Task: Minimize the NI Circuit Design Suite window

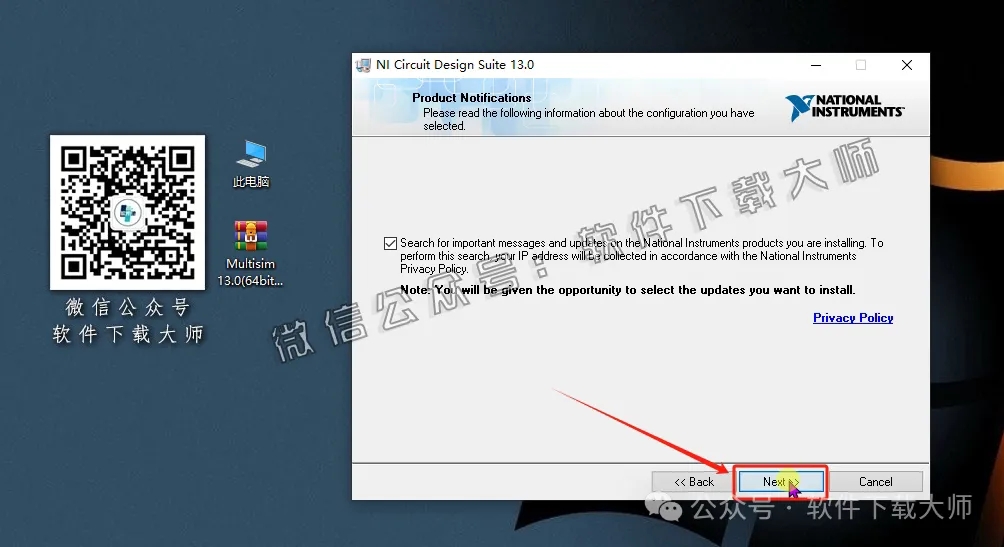Action: coord(814,65)
